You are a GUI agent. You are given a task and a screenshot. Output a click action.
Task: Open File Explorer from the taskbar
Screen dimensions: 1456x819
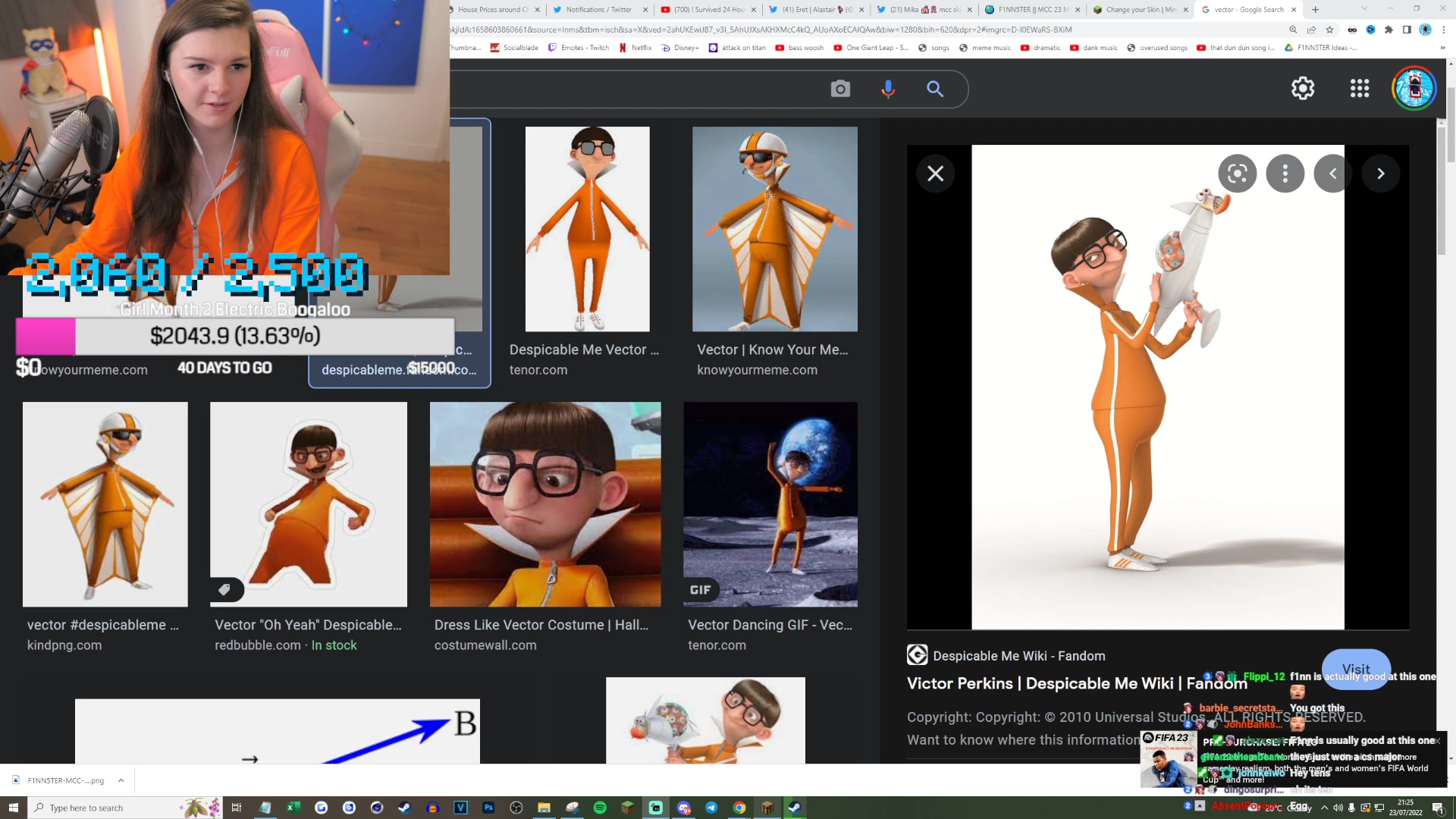544,808
